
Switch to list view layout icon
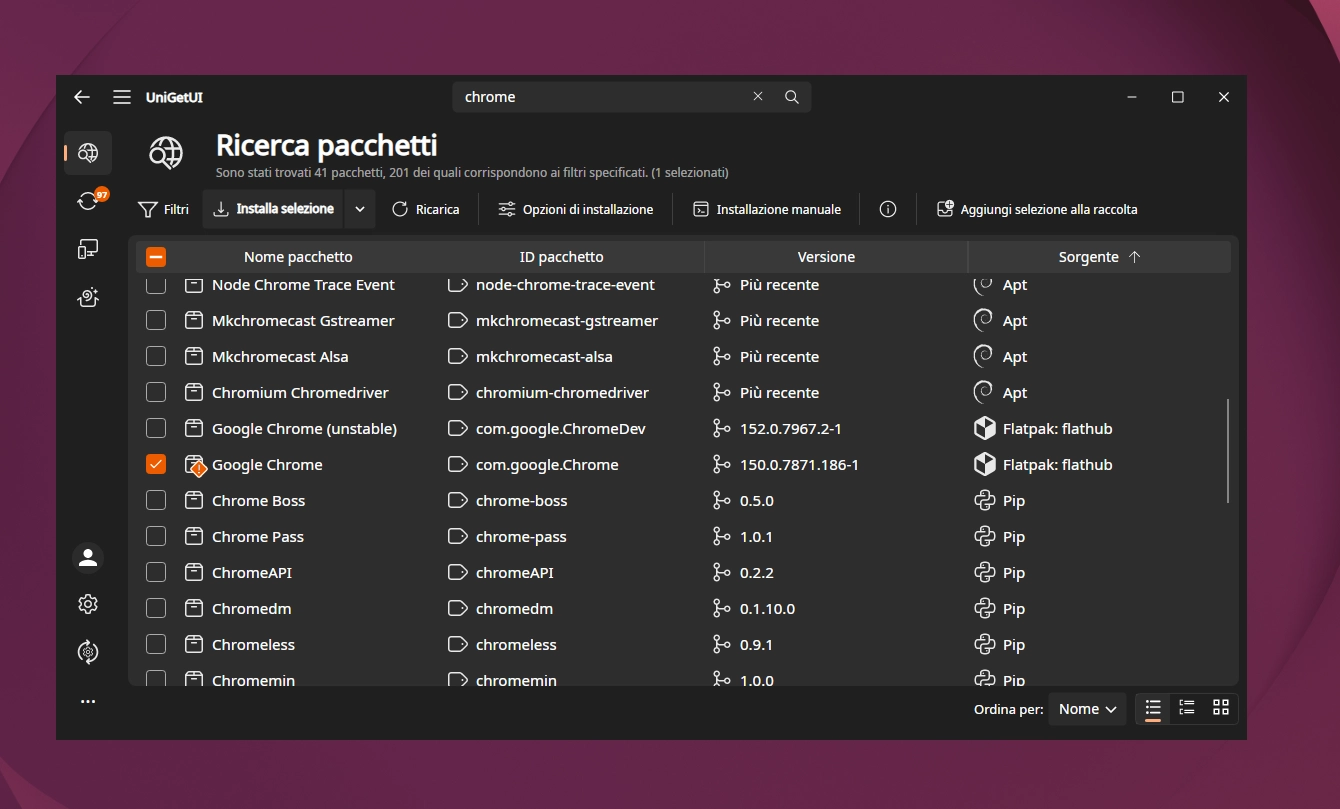coord(1153,708)
